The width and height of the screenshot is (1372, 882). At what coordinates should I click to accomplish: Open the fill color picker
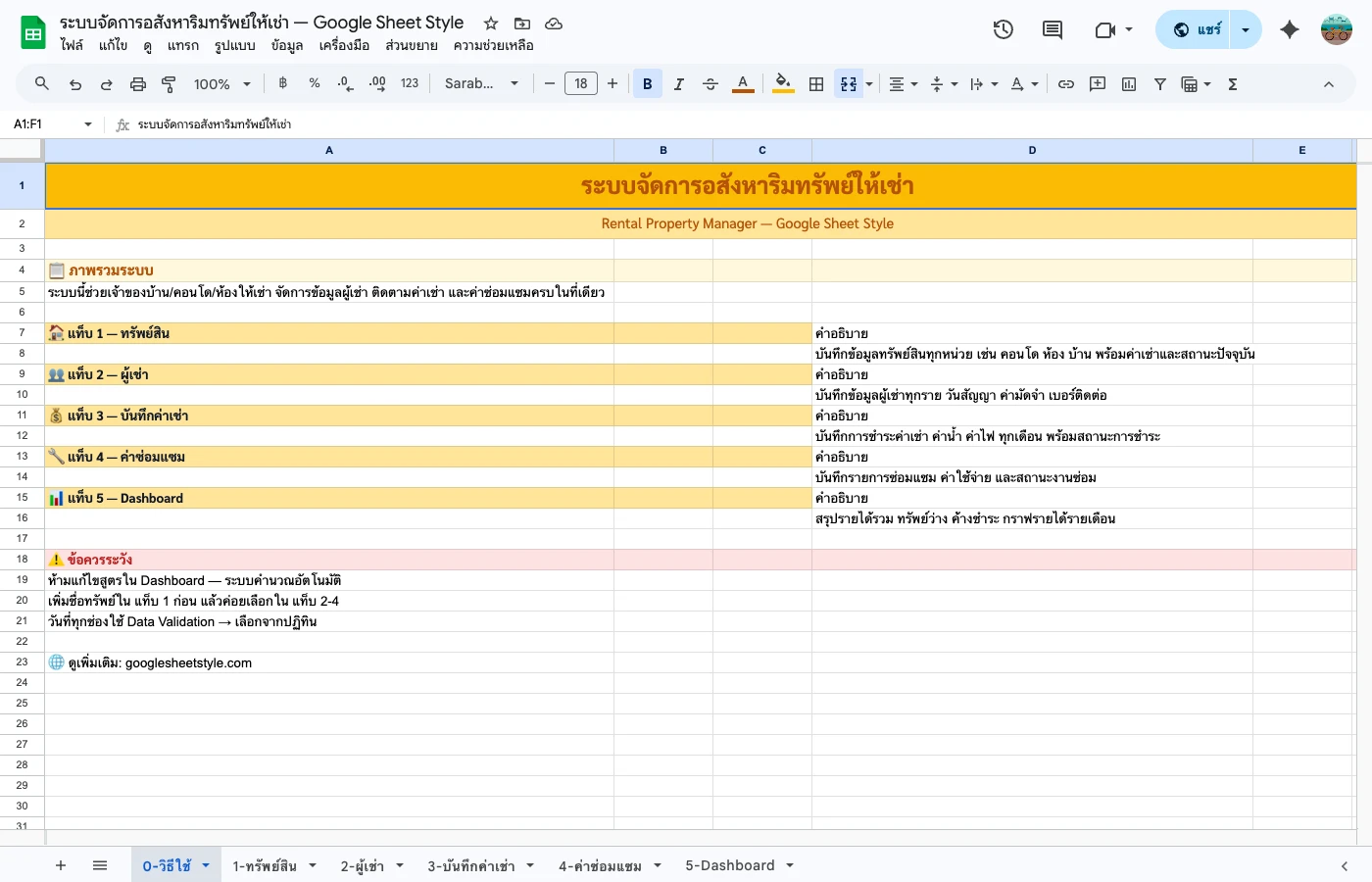(x=782, y=84)
